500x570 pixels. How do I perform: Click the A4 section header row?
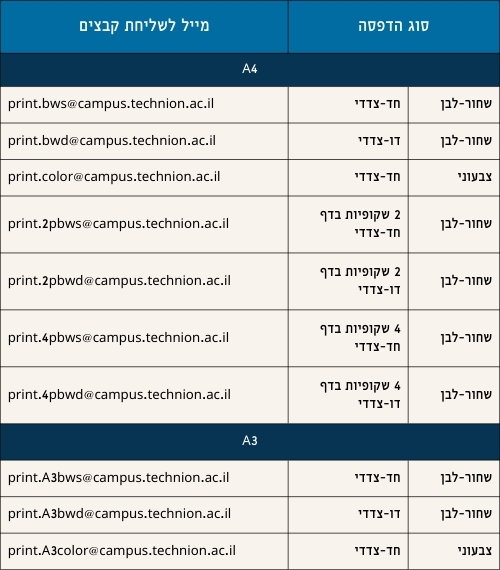point(250,69)
